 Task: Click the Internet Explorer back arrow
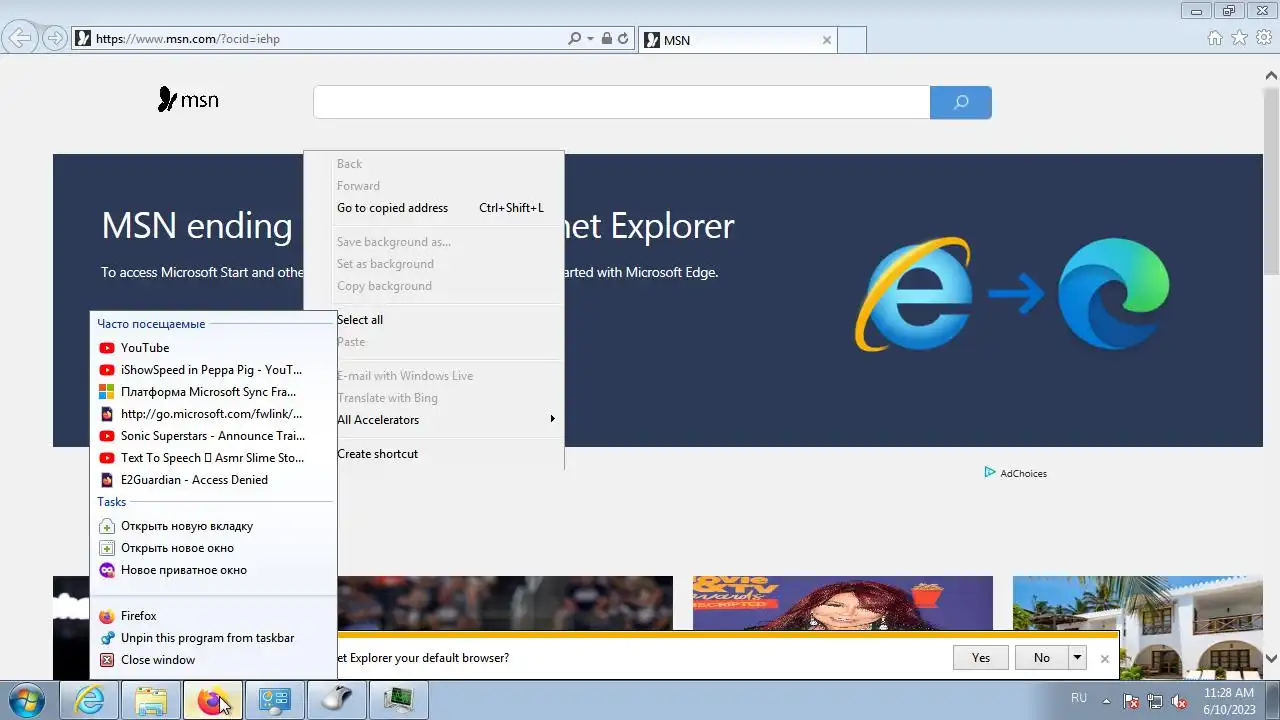click(20, 39)
